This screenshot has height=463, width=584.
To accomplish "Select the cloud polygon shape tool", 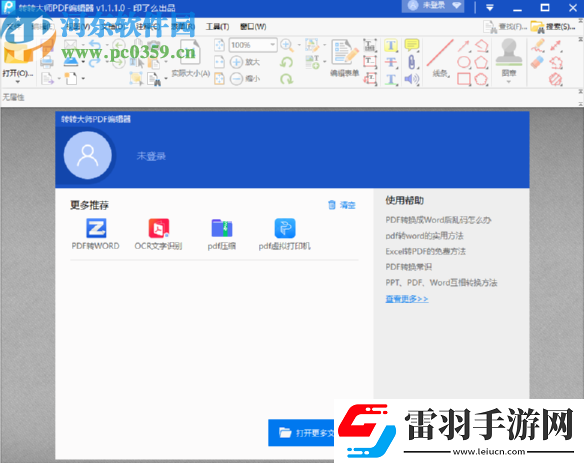I will [x=481, y=79].
